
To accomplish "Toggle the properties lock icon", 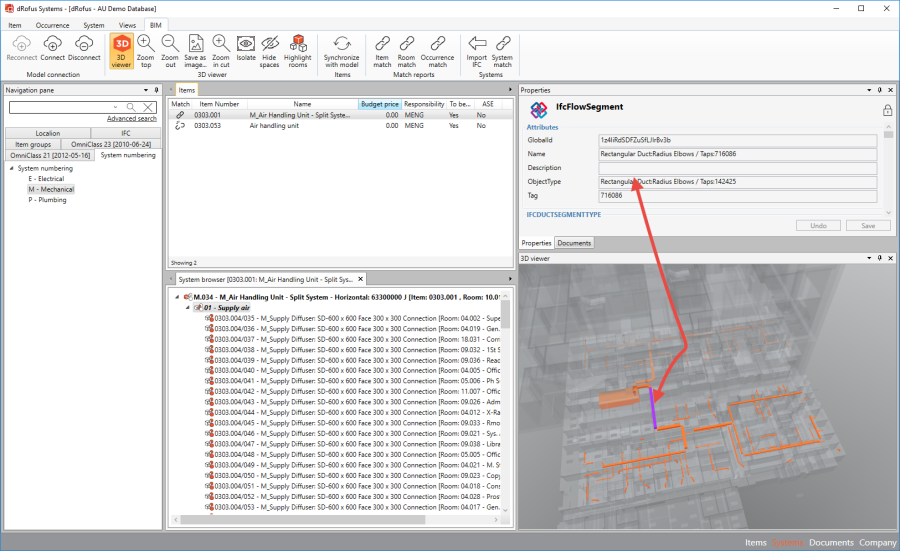I will pos(887,111).
